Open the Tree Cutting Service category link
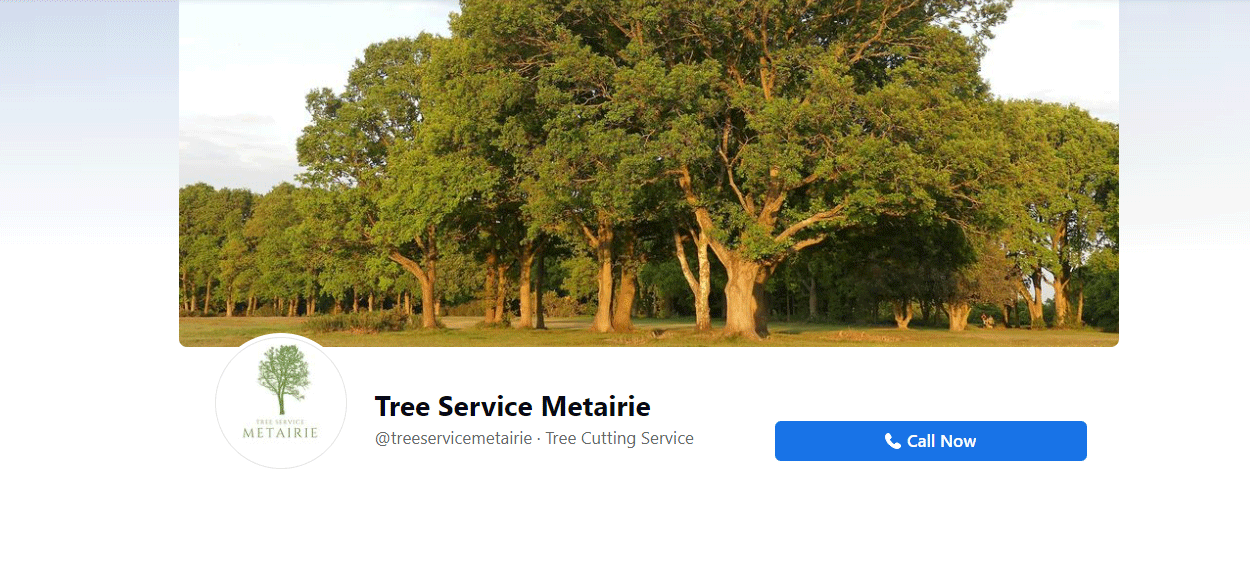 click(619, 438)
